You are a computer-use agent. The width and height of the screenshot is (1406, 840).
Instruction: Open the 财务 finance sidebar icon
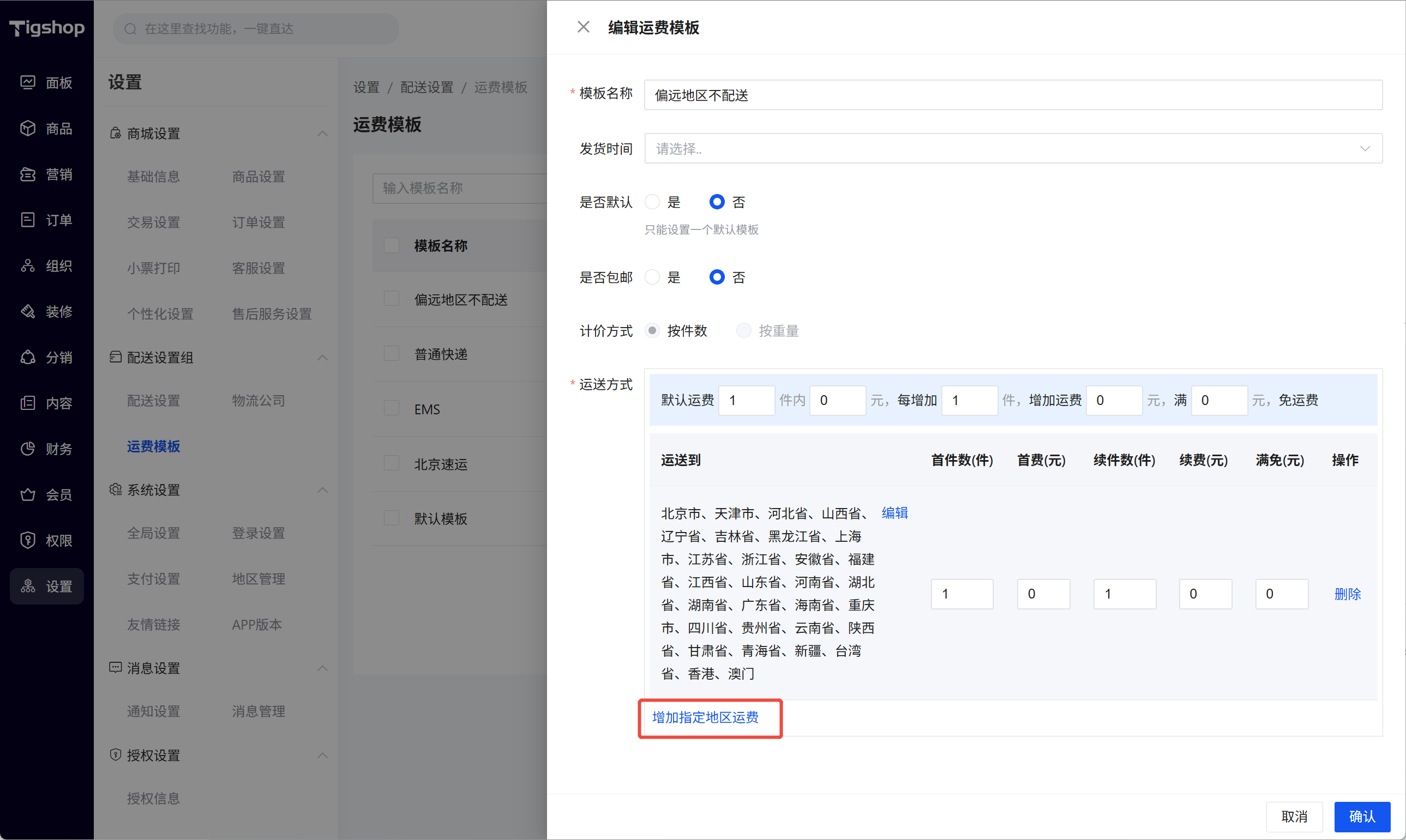point(28,449)
